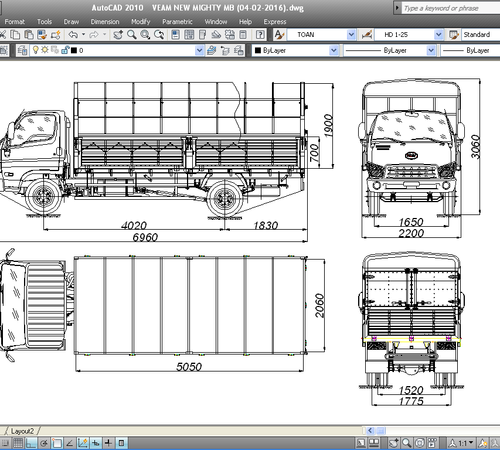Viewport: 500px width, 450px height.
Task: Click the Undo arrow icon
Action: click(x=73, y=35)
